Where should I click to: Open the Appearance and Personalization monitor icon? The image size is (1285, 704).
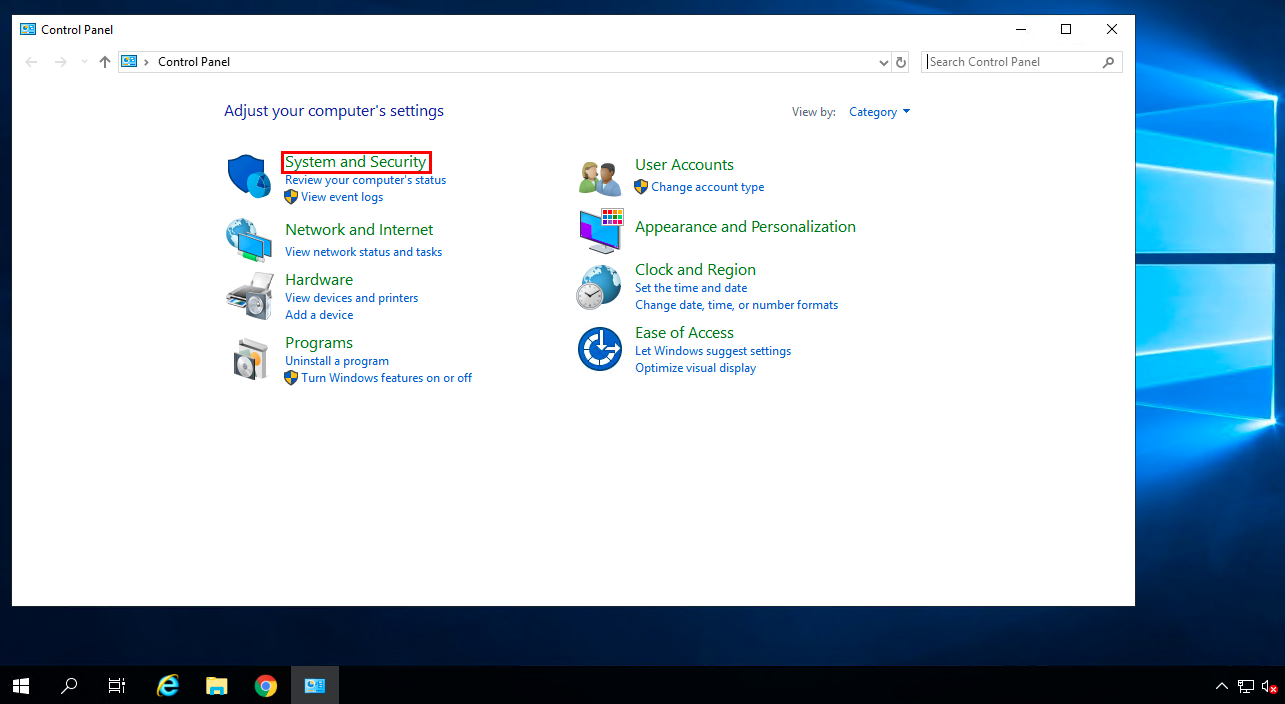(601, 231)
